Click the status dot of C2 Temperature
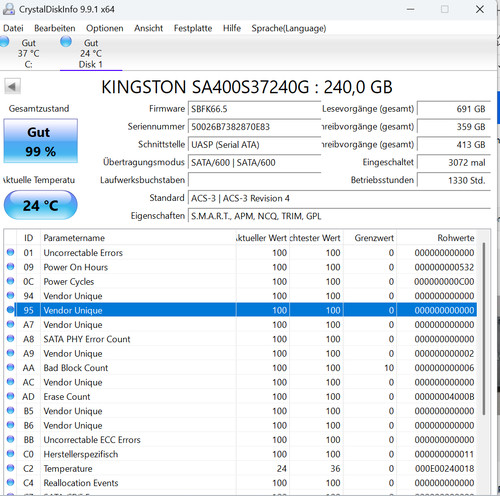500x496 pixels. pyautogui.click(x=10, y=468)
